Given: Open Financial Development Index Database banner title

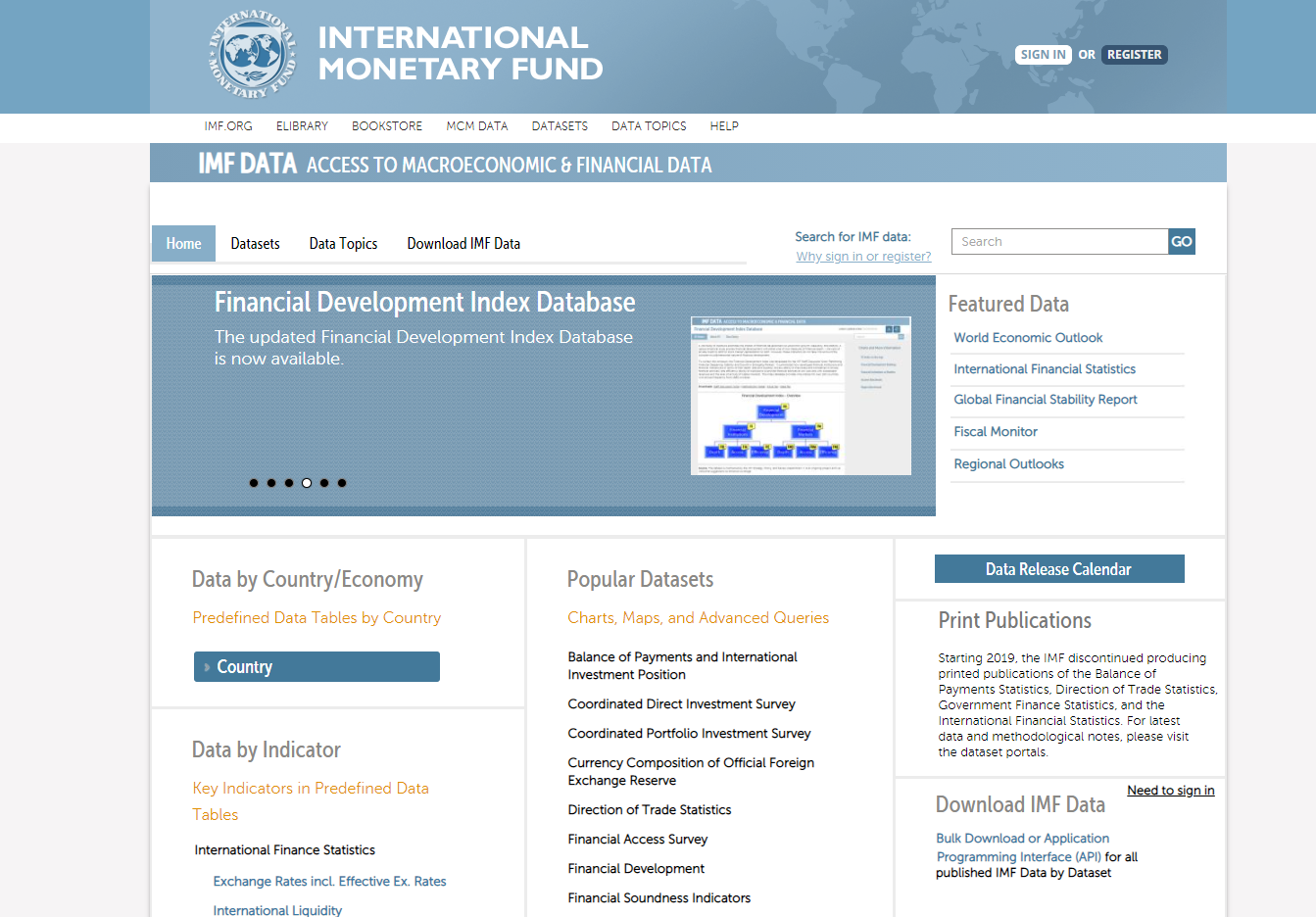Looking at the screenshot, I should (425, 302).
